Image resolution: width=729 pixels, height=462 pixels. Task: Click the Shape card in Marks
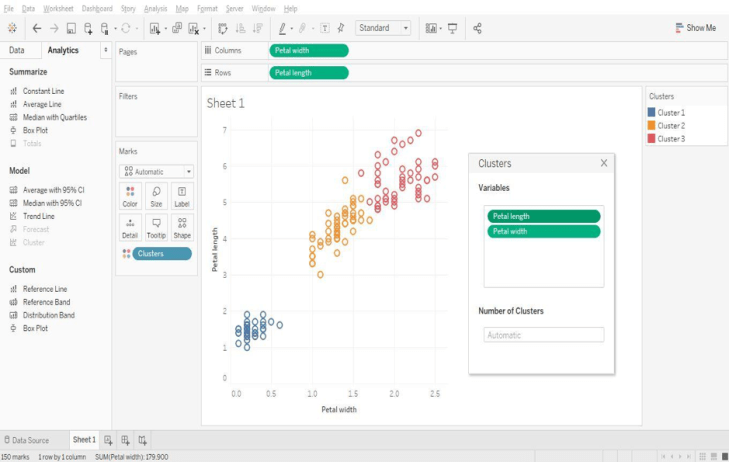[182, 226]
